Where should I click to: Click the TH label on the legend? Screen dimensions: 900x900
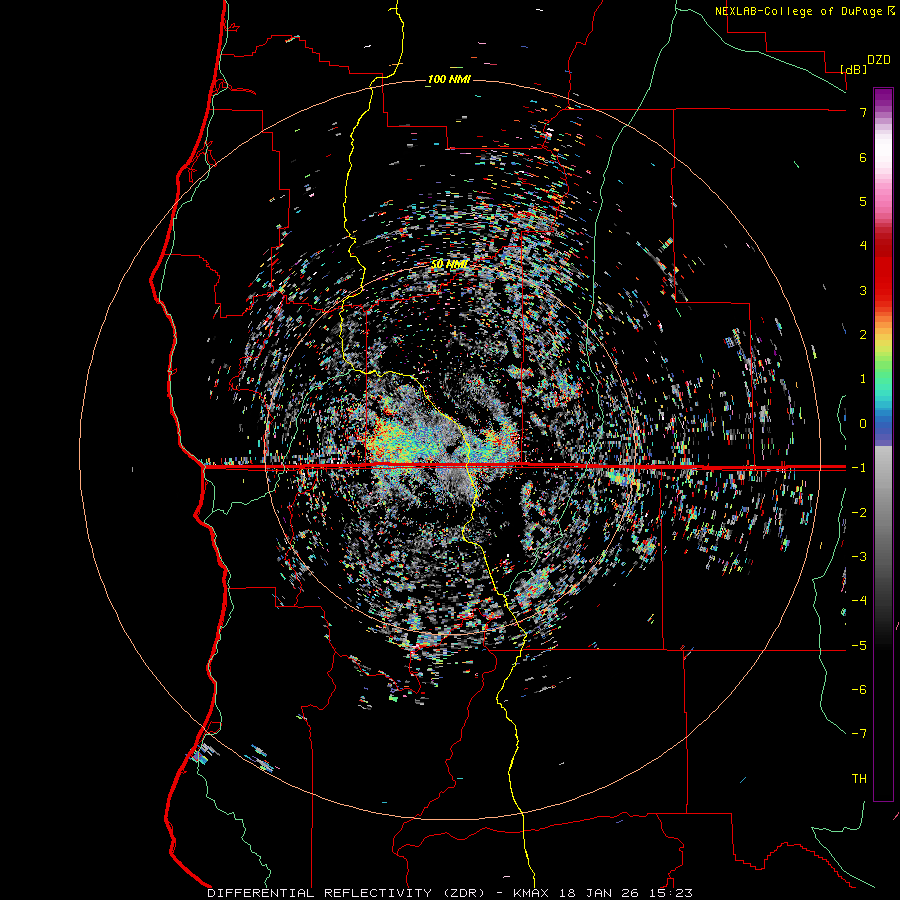click(x=859, y=778)
